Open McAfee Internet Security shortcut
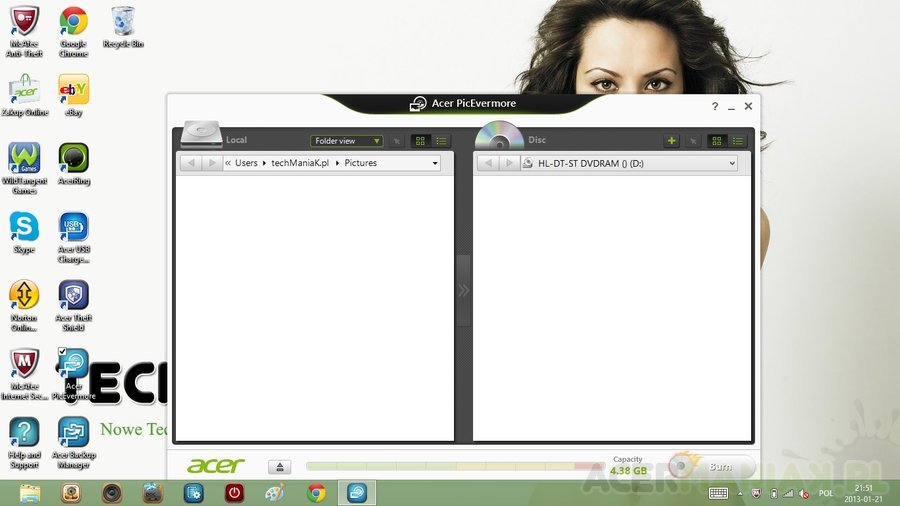900x506 pixels. coord(24,374)
